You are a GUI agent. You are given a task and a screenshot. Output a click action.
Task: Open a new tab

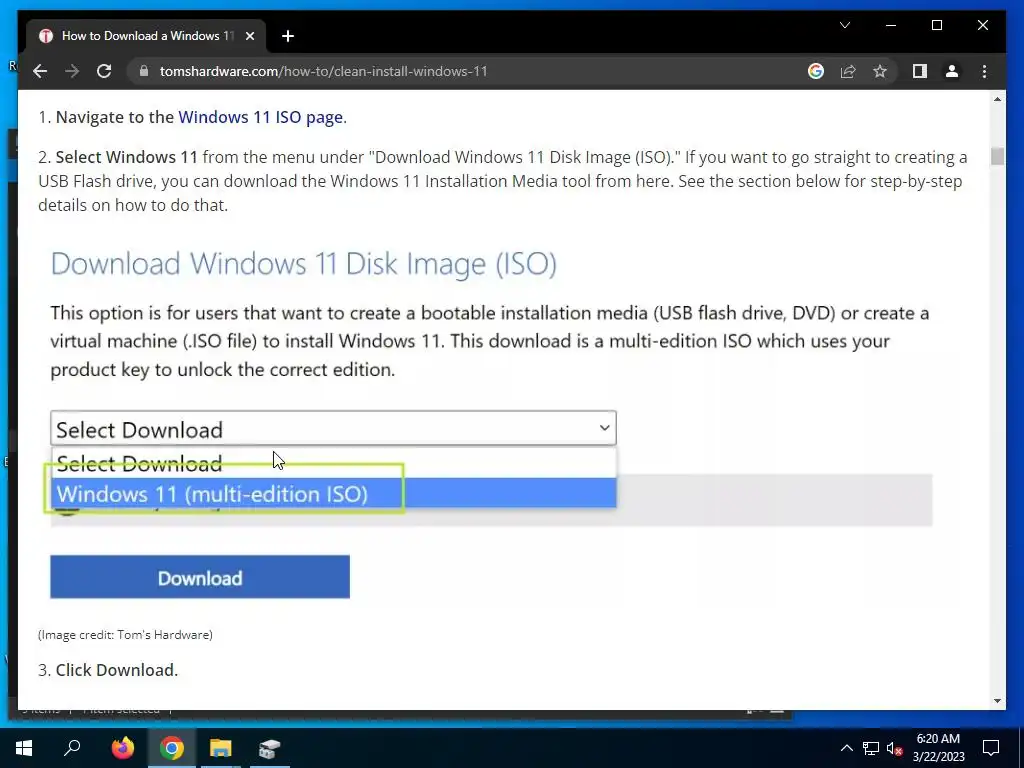coord(287,36)
